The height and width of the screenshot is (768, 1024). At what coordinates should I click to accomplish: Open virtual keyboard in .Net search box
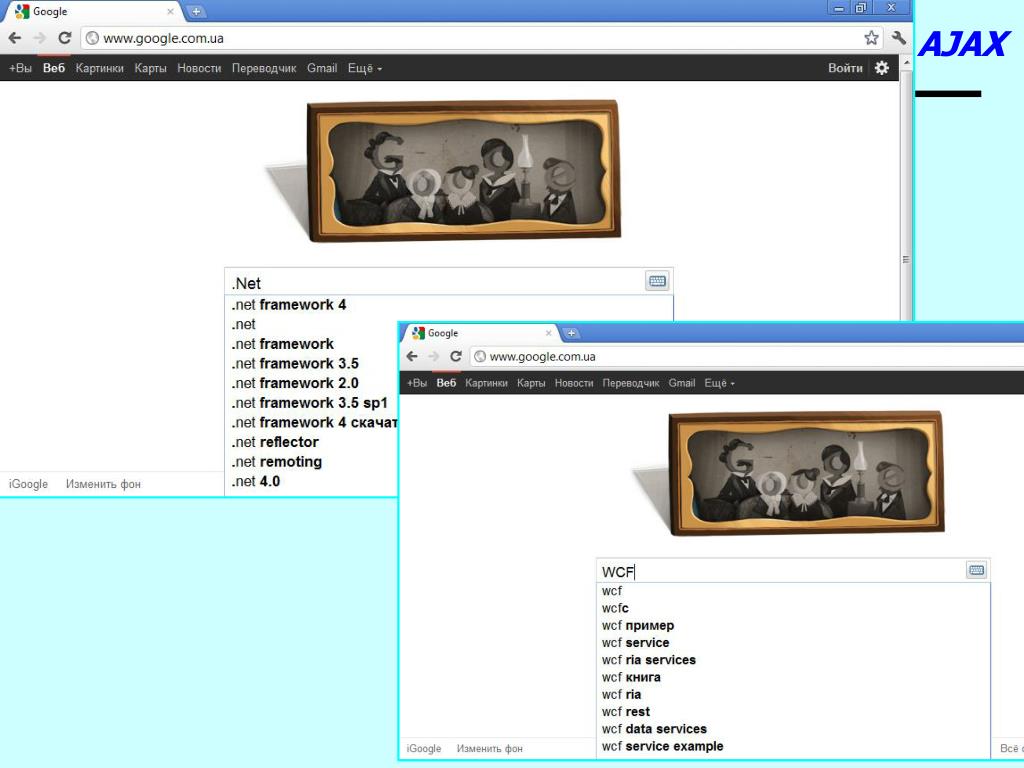[657, 281]
